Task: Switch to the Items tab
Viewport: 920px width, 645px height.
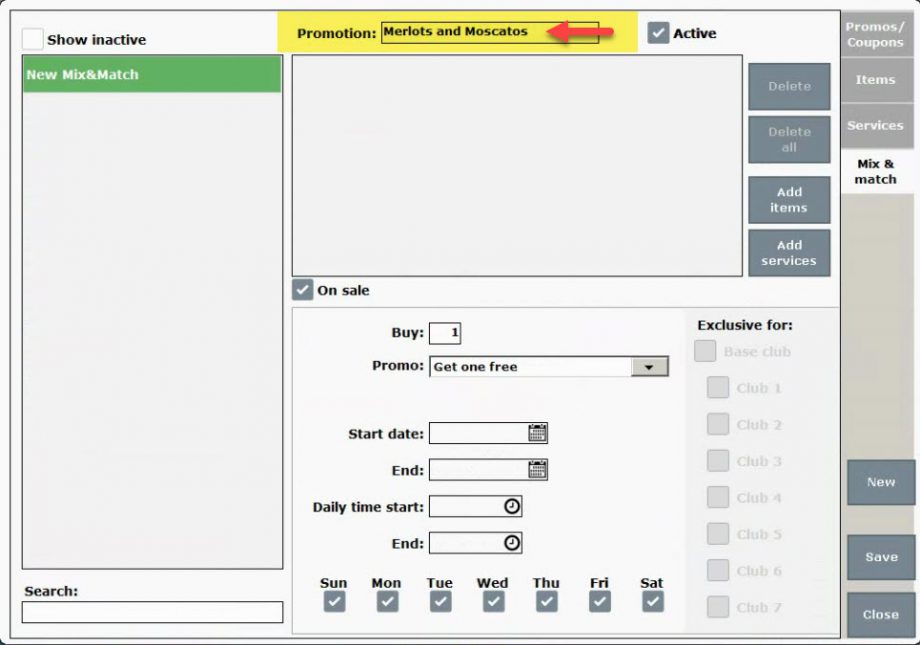Action: click(x=875, y=80)
